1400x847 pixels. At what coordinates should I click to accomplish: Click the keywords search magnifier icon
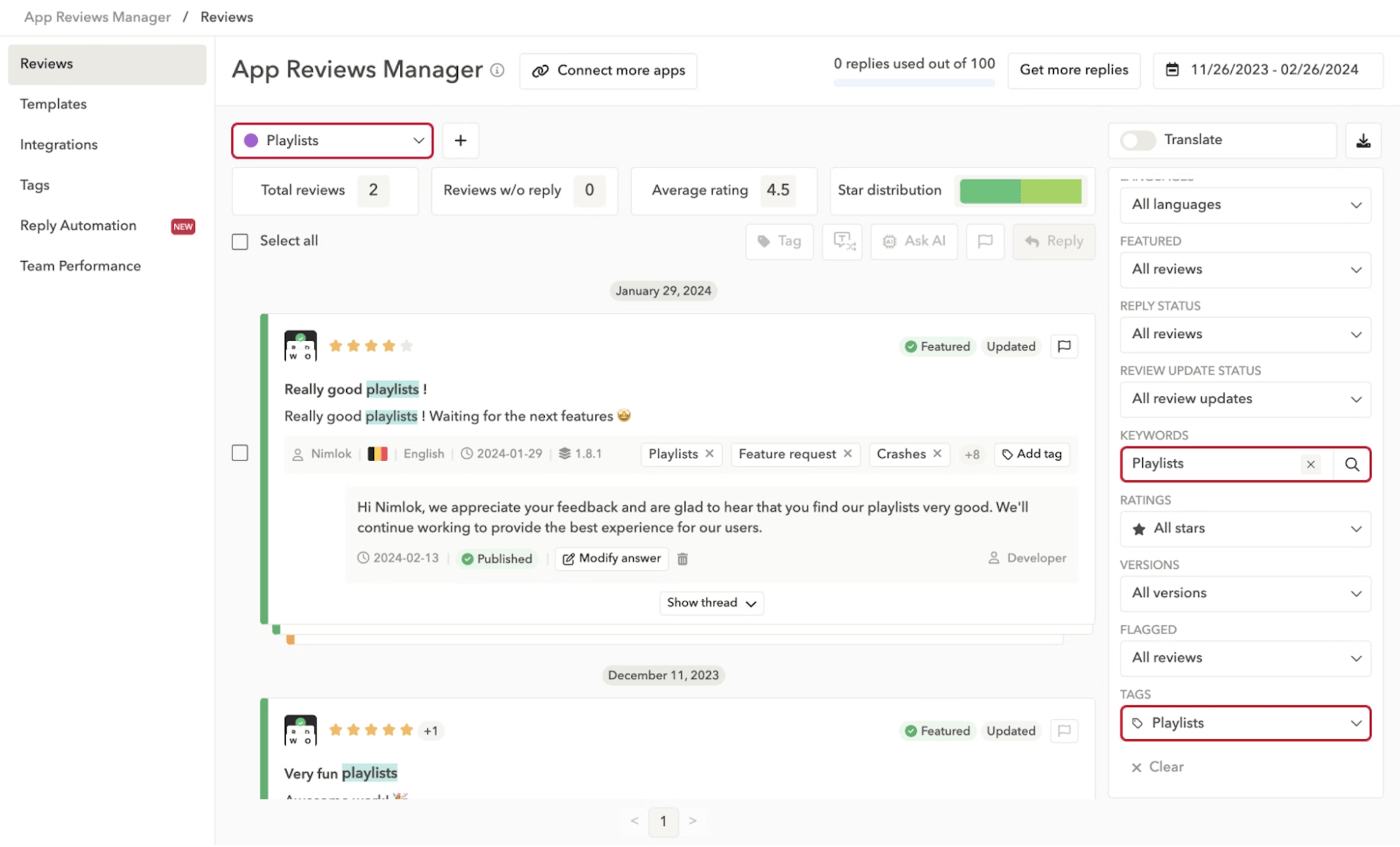(1352, 464)
